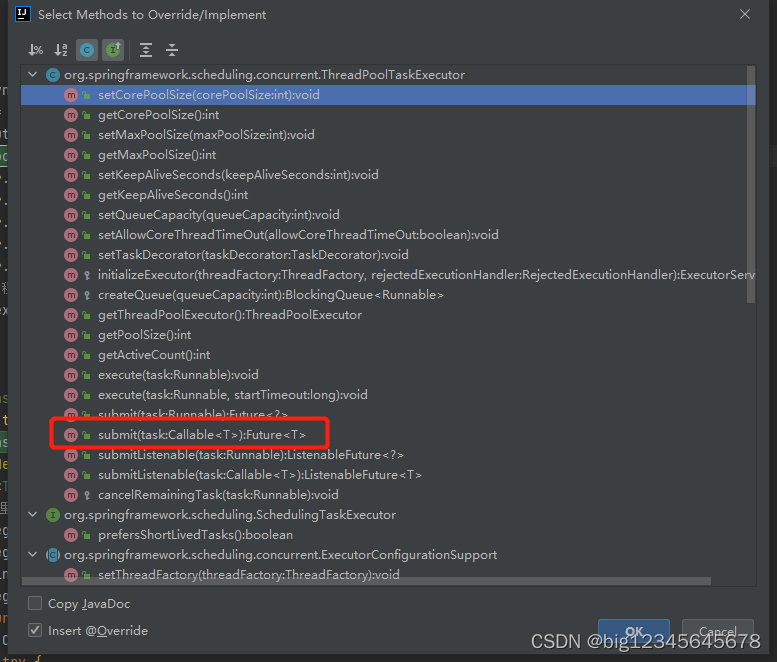Select the initializeExecutor method row
This screenshot has height=662, width=777.
click(x=388, y=275)
